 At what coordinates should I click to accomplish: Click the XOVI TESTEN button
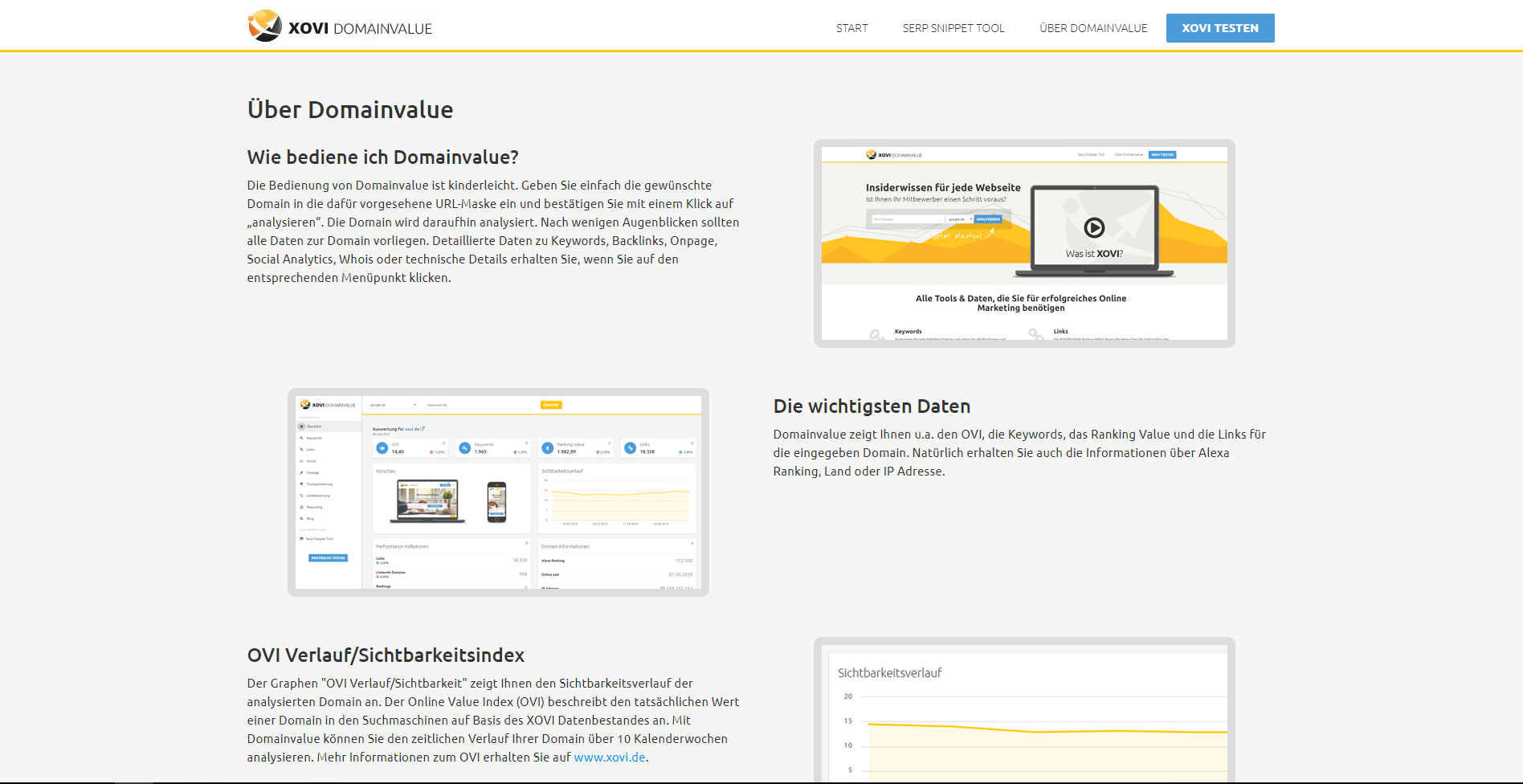1220,28
